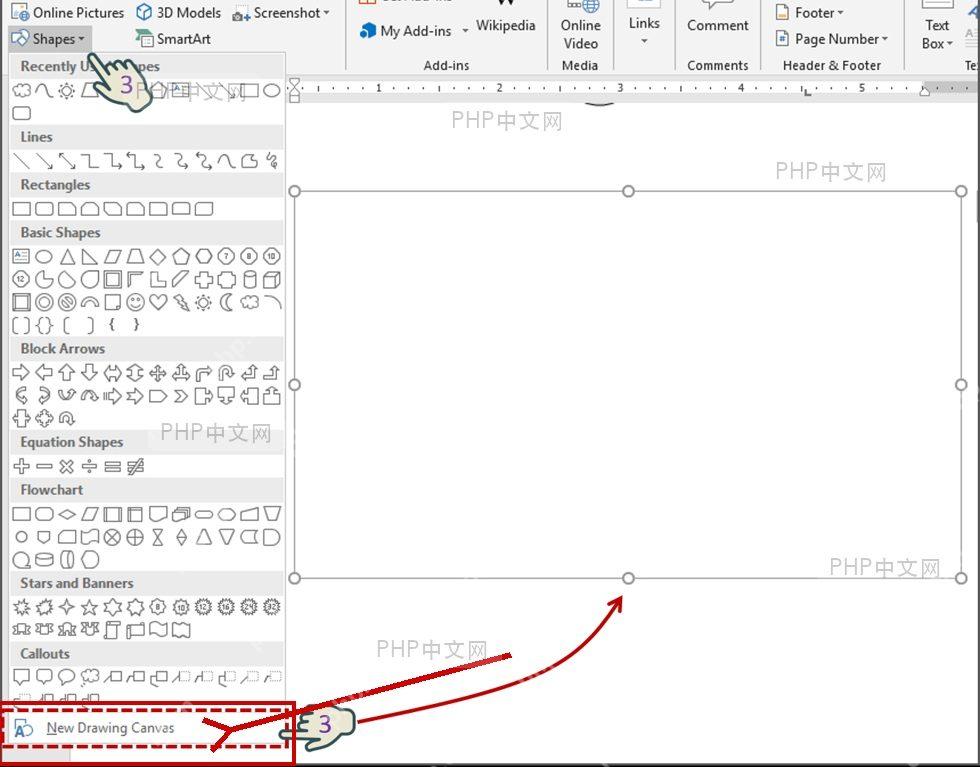Pick the Freeform shape line tool
Image resolution: width=980 pixels, height=767 pixels.
click(249, 161)
